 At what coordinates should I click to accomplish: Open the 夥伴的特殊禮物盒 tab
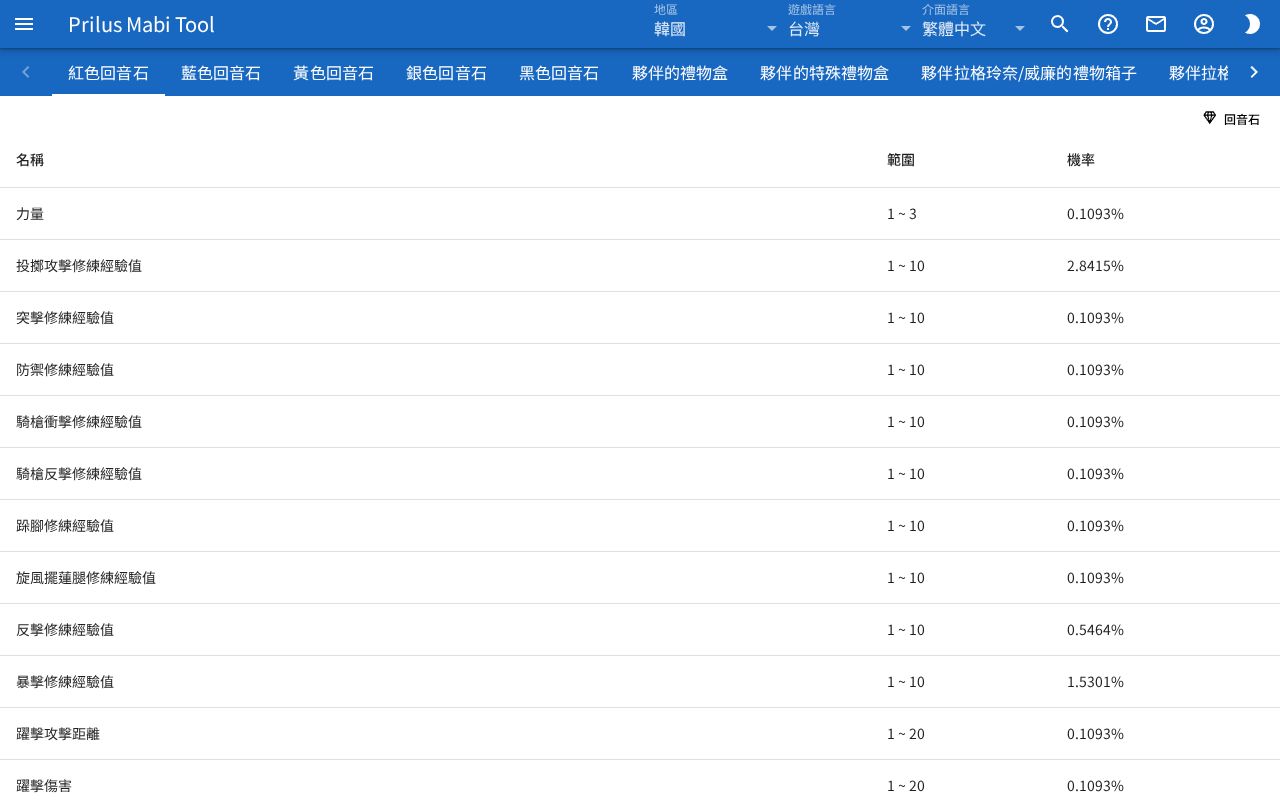(x=824, y=72)
